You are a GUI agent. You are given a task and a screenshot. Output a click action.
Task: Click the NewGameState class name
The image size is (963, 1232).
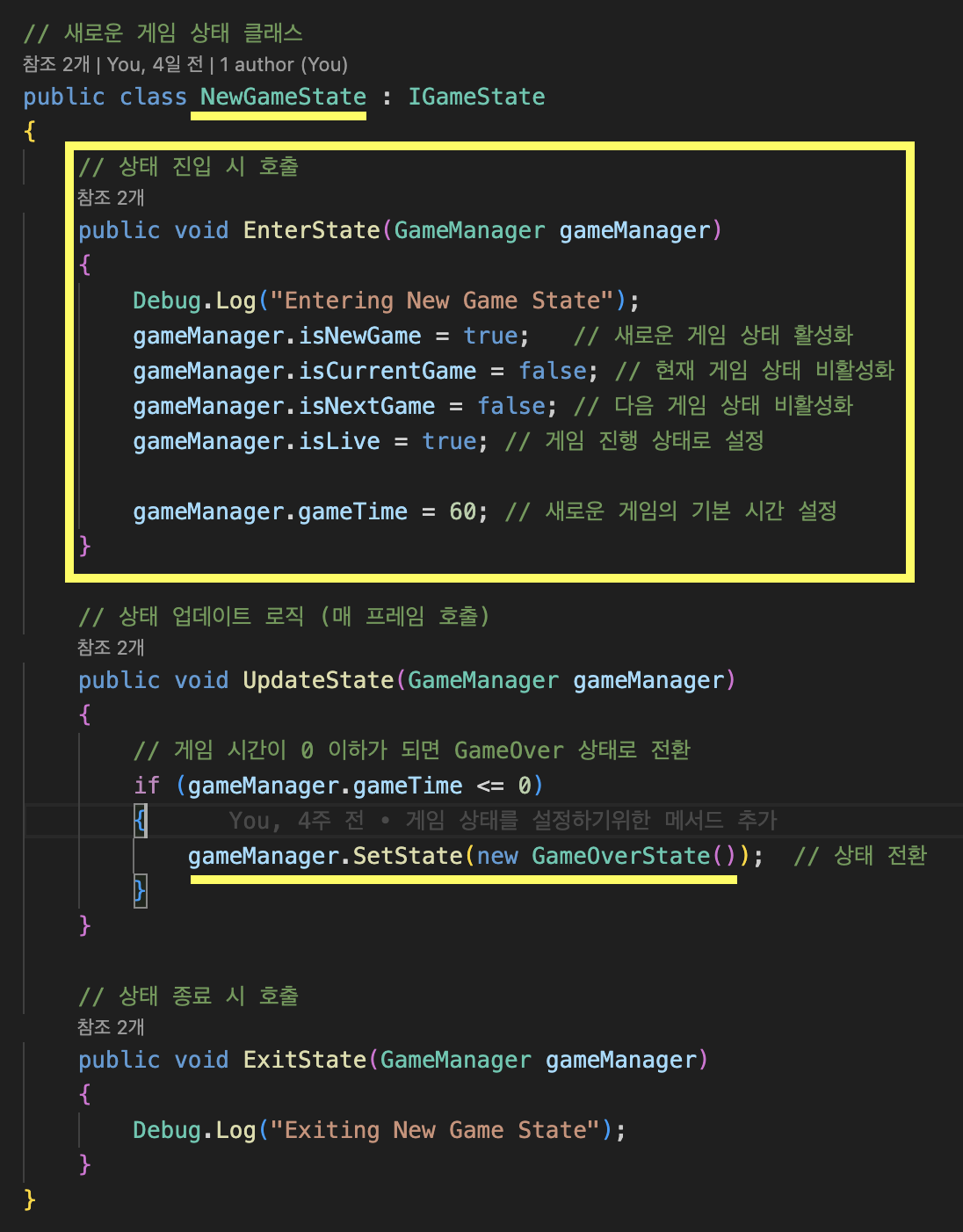pyautogui.click(x=283, y=97)
